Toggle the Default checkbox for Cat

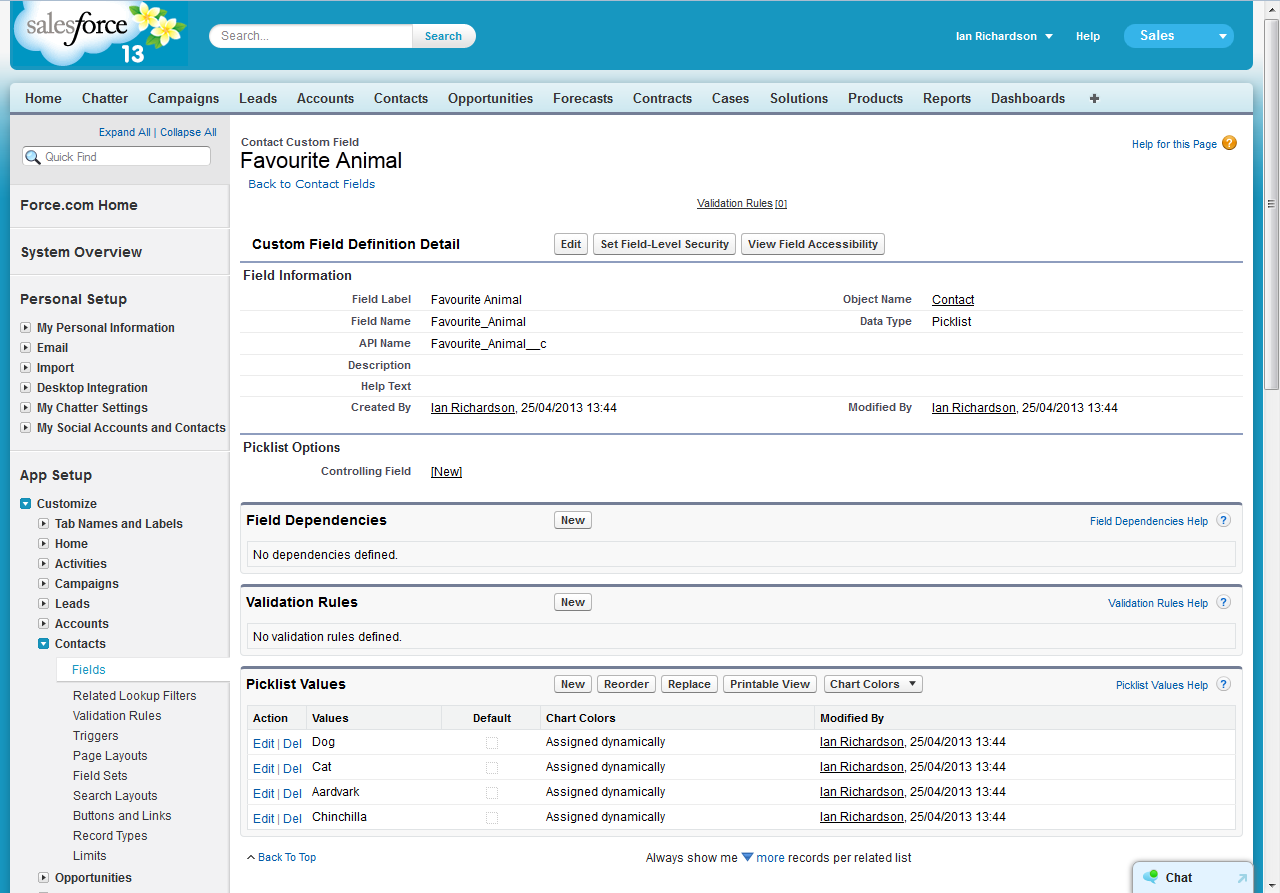click(x=491, y=768)
